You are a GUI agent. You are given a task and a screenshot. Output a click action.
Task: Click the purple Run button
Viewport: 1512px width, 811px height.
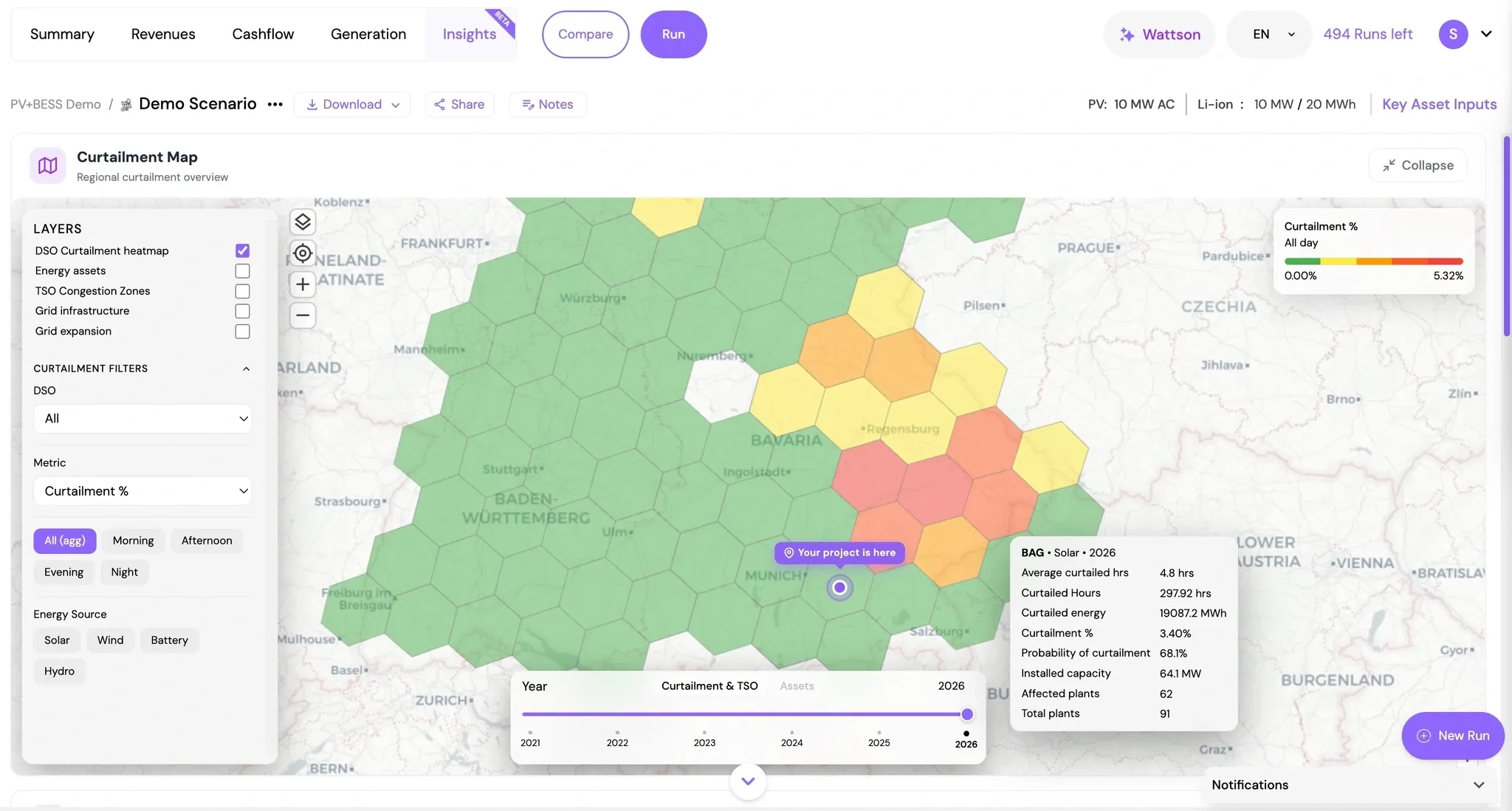click(673, 34)
